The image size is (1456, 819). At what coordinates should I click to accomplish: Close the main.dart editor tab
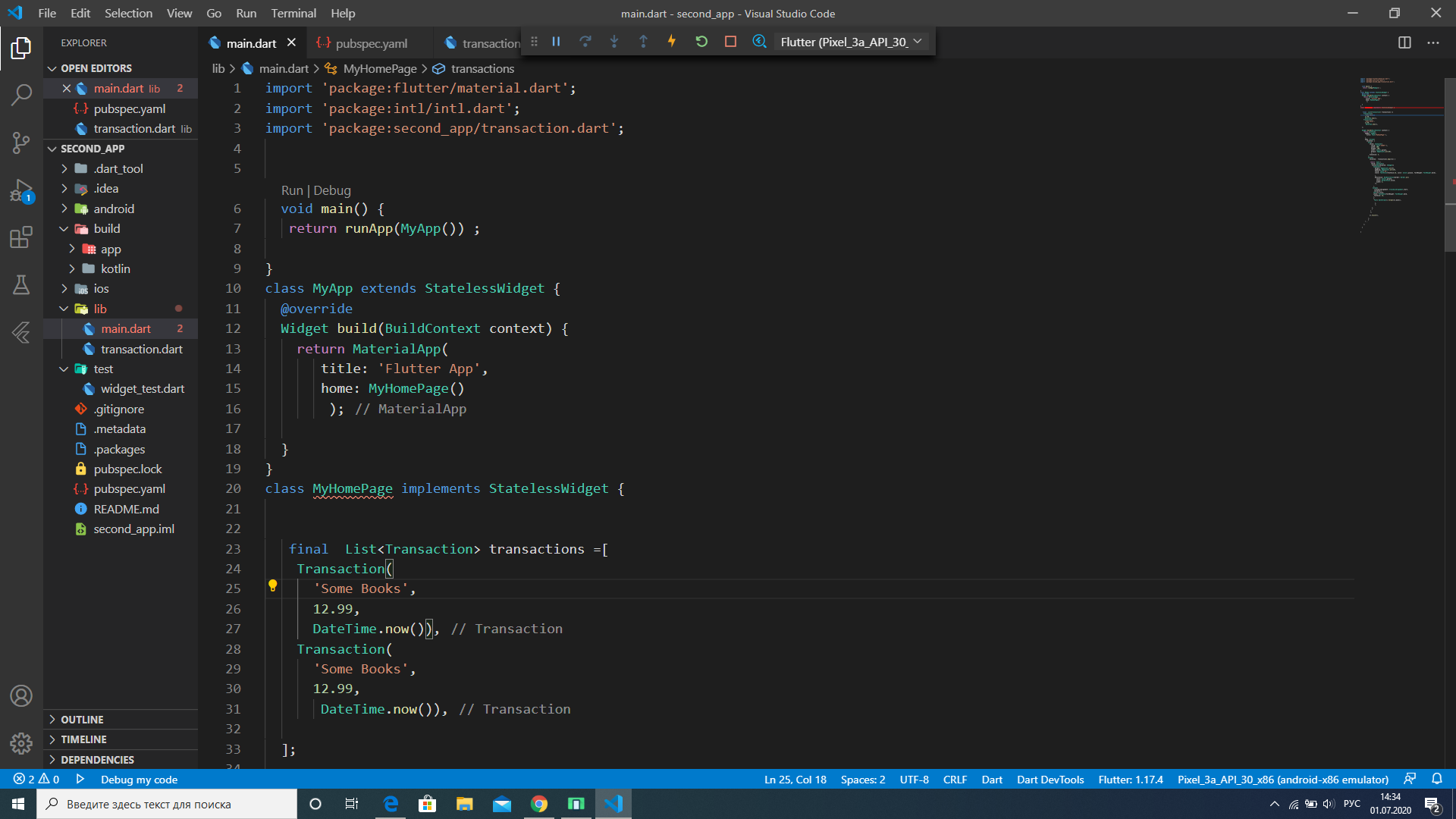(x=291, y=42)
